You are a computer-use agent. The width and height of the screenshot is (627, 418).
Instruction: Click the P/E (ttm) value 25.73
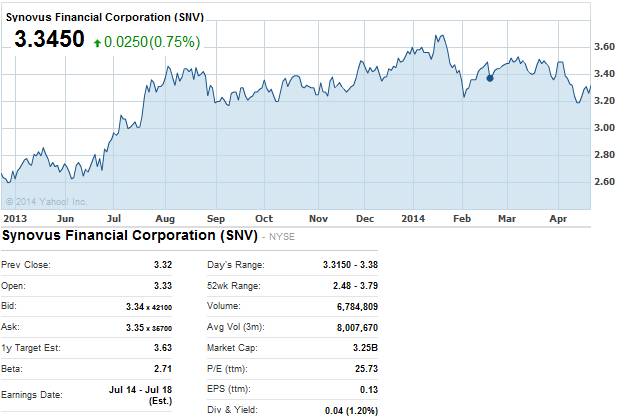click(366, 368)
